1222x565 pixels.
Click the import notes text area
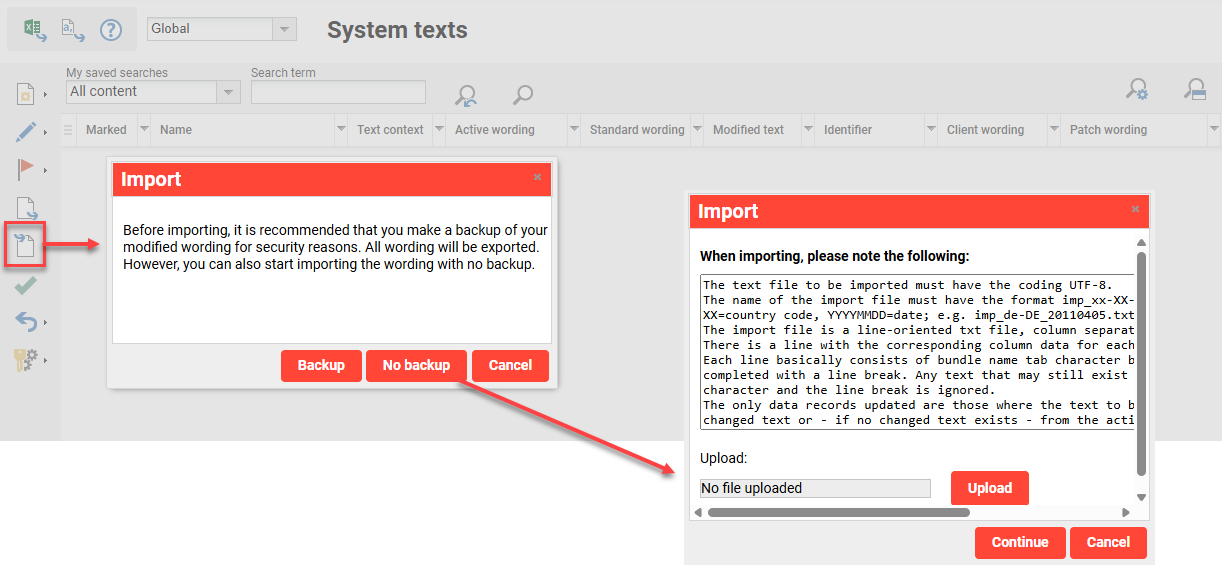917,351
